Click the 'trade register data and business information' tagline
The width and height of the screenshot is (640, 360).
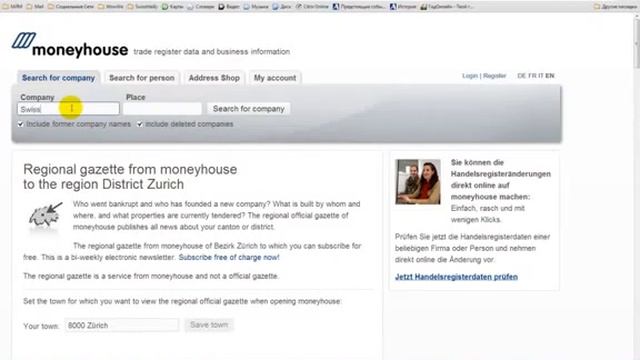[x=211, y=52]
